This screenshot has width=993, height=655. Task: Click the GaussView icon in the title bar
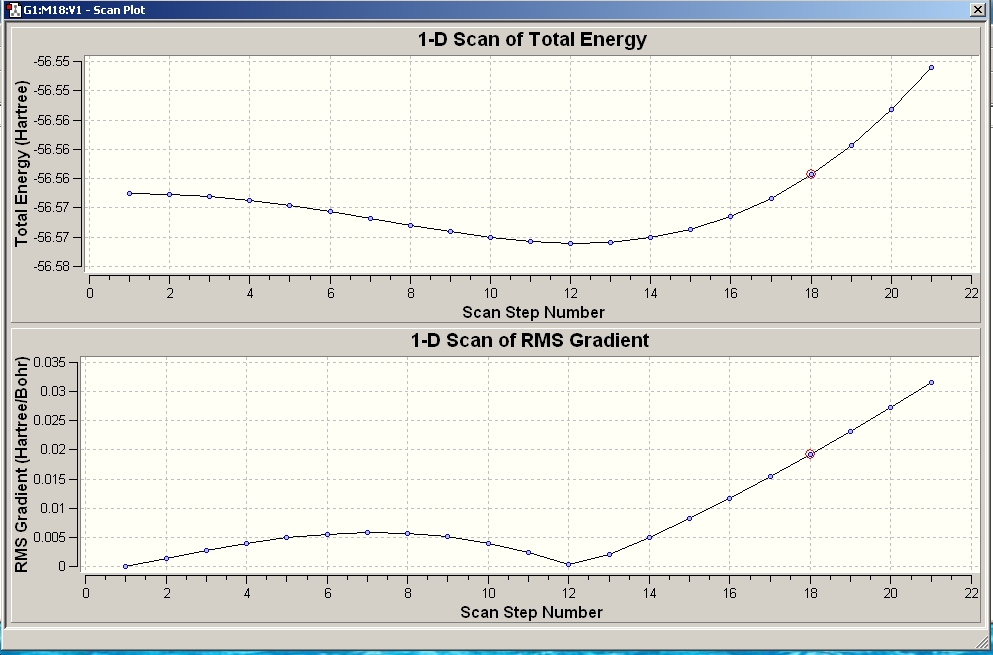[14, 10]
